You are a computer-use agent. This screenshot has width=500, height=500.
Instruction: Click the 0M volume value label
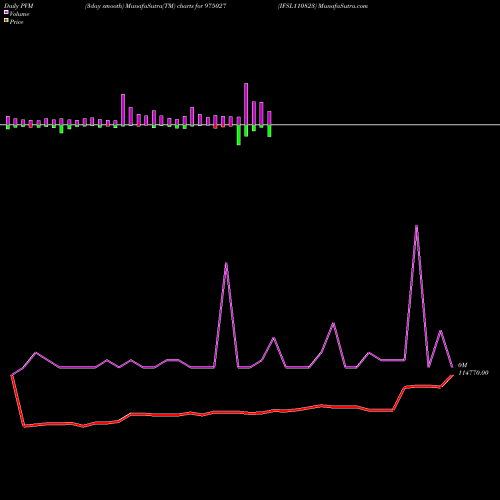[463, 365]
